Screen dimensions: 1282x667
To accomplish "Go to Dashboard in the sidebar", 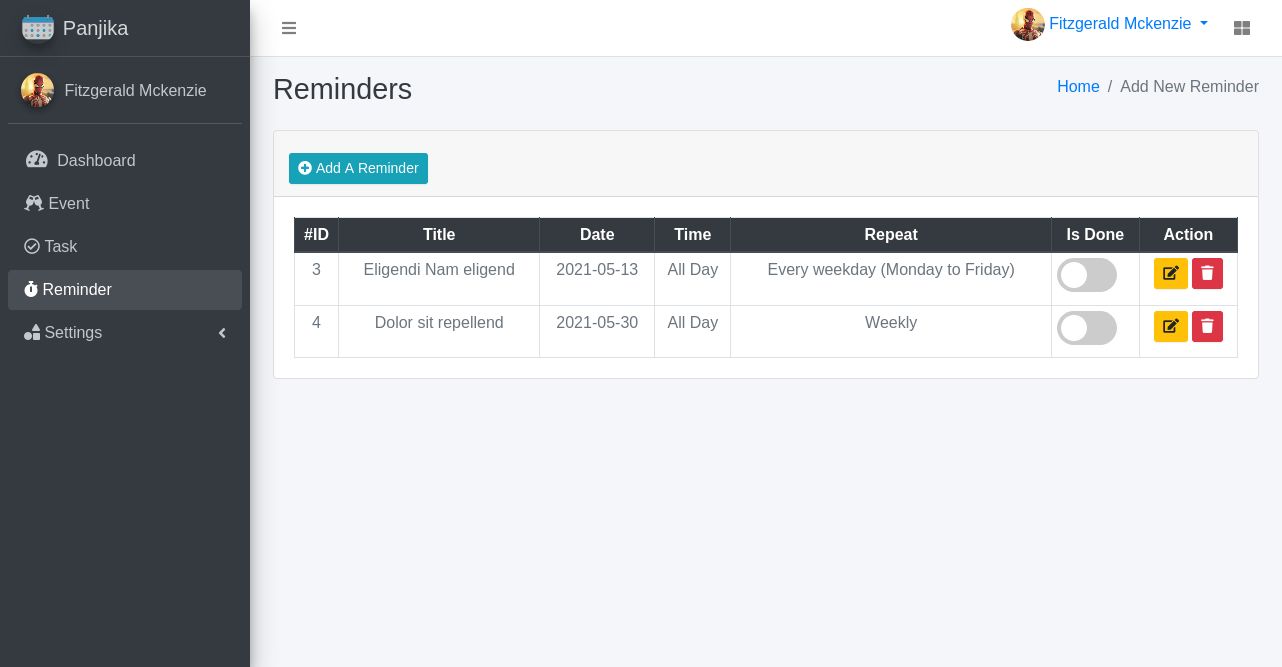I will click(96, 160).
